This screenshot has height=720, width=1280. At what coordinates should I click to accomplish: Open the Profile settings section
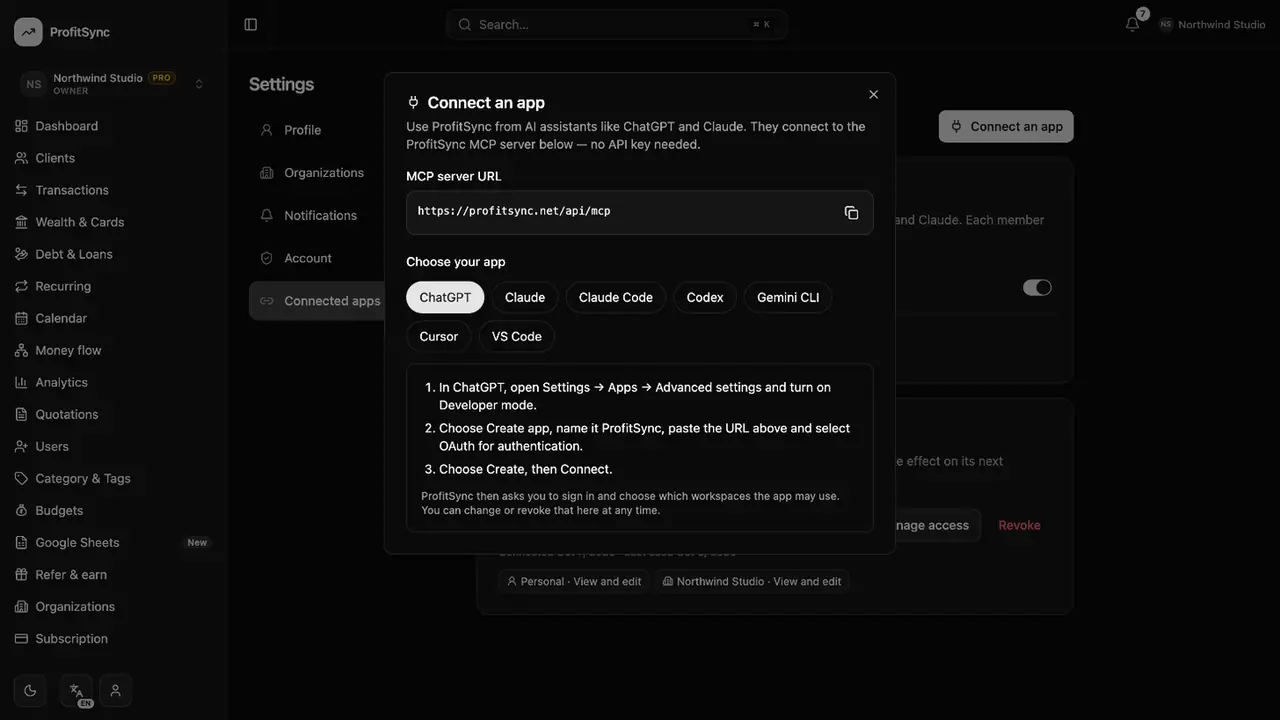click(x=316, y=130)
